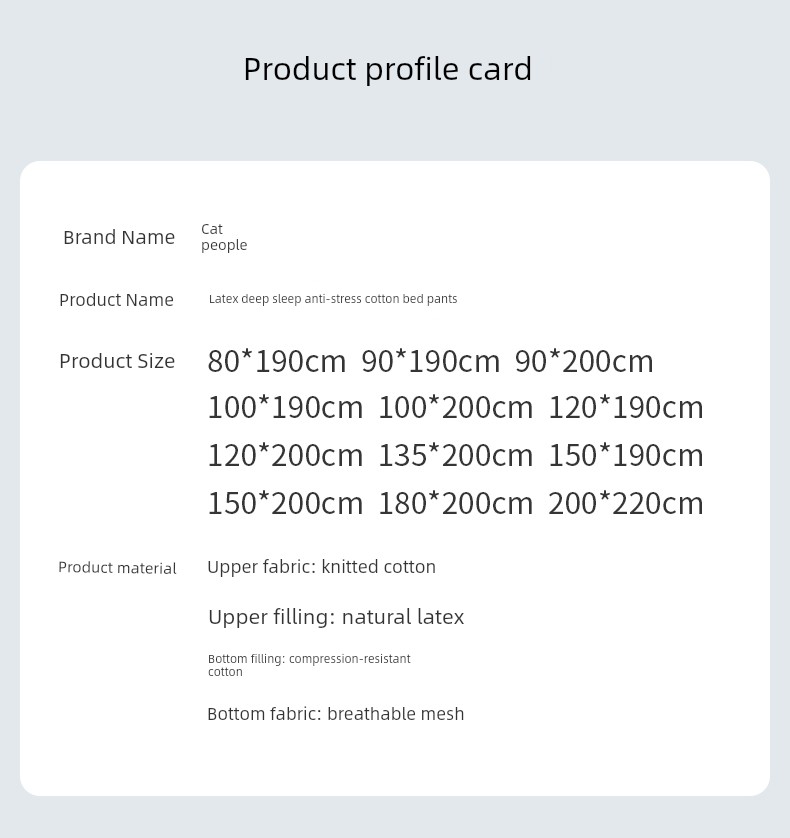
Task: Click "Upper filling: natural latex" line
Action: point(336,617)
